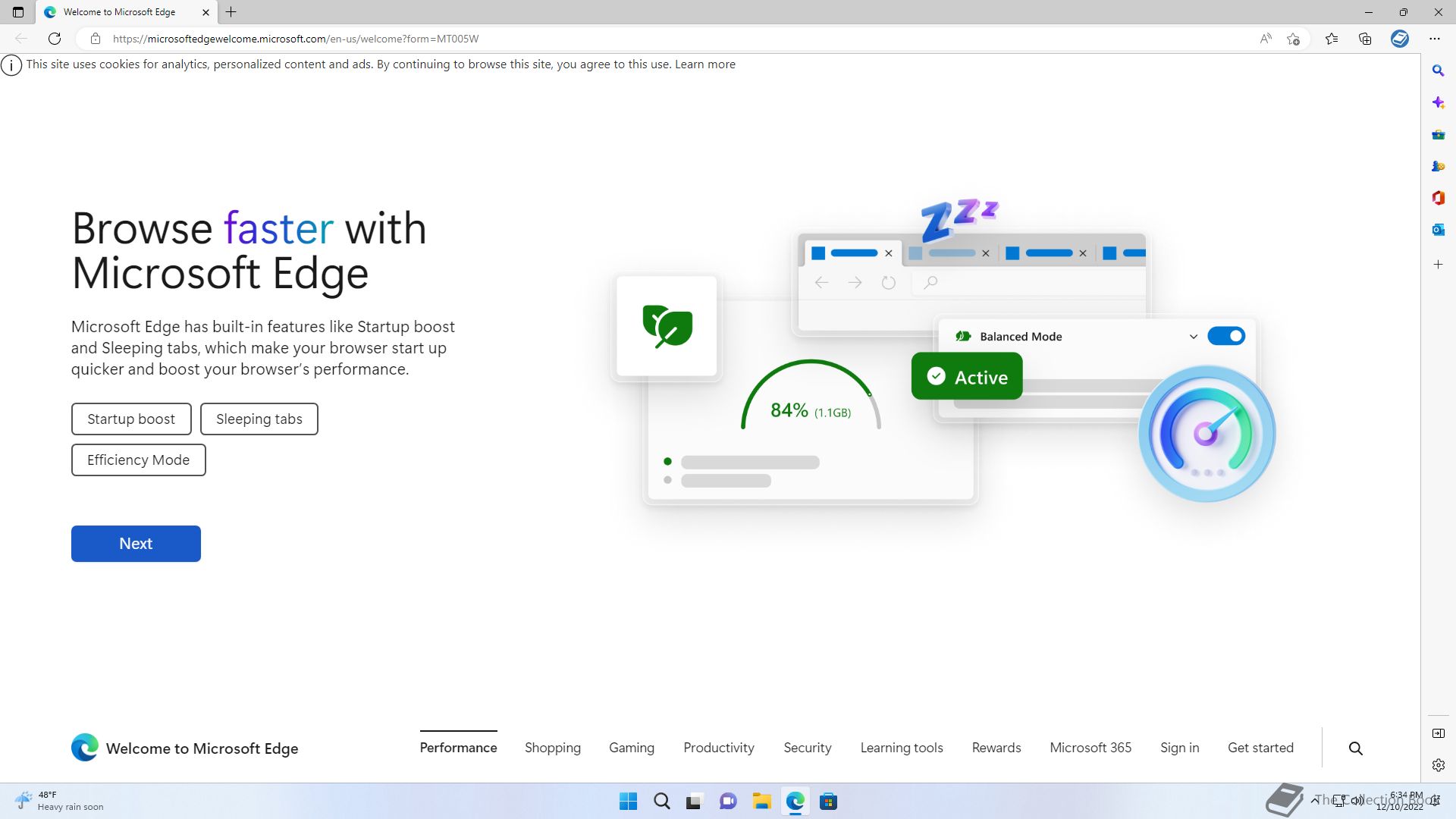Select the Gaming nav item

632,748
